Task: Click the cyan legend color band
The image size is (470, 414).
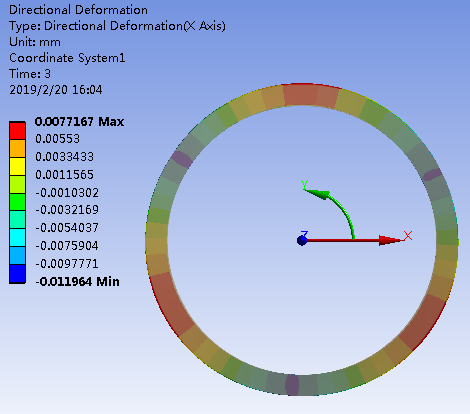Action: 17,238
